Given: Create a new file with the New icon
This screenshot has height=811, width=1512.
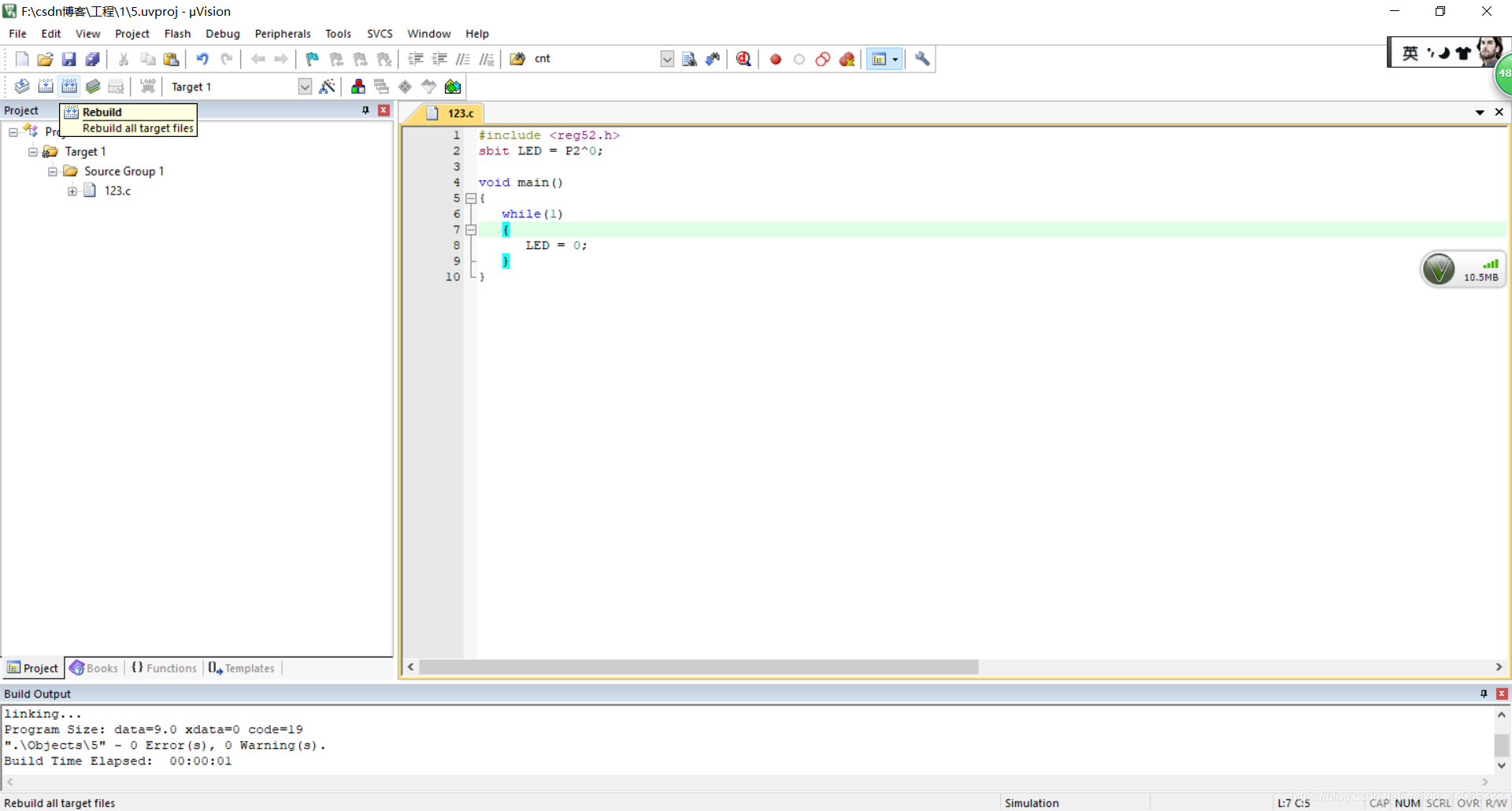Looking at the screenshot, I should pos(22,59).
